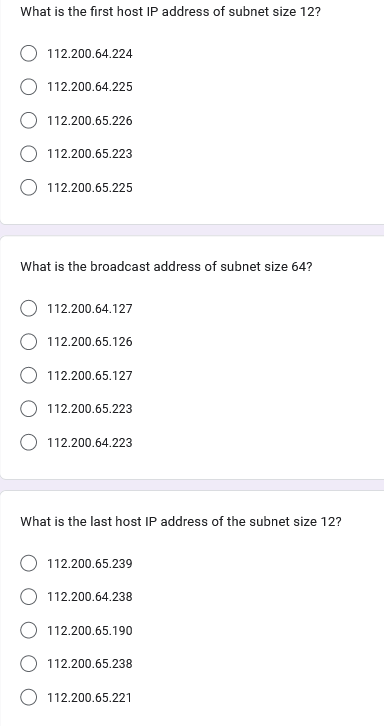This screenshot has height=726, width=384.
Task: Select 112.200.65.239 as last host address
Action: [x=29, y=563]
